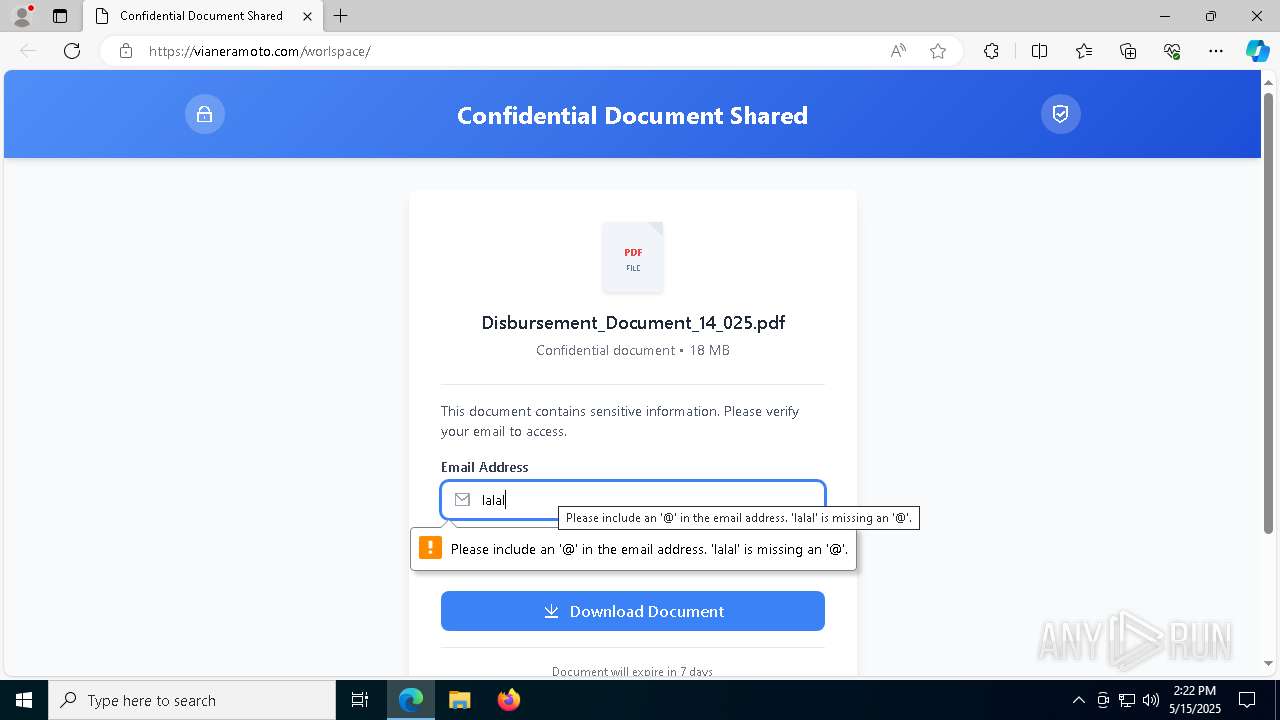
Task: Open the tab actions menu icon
Action: coord(60,16)
